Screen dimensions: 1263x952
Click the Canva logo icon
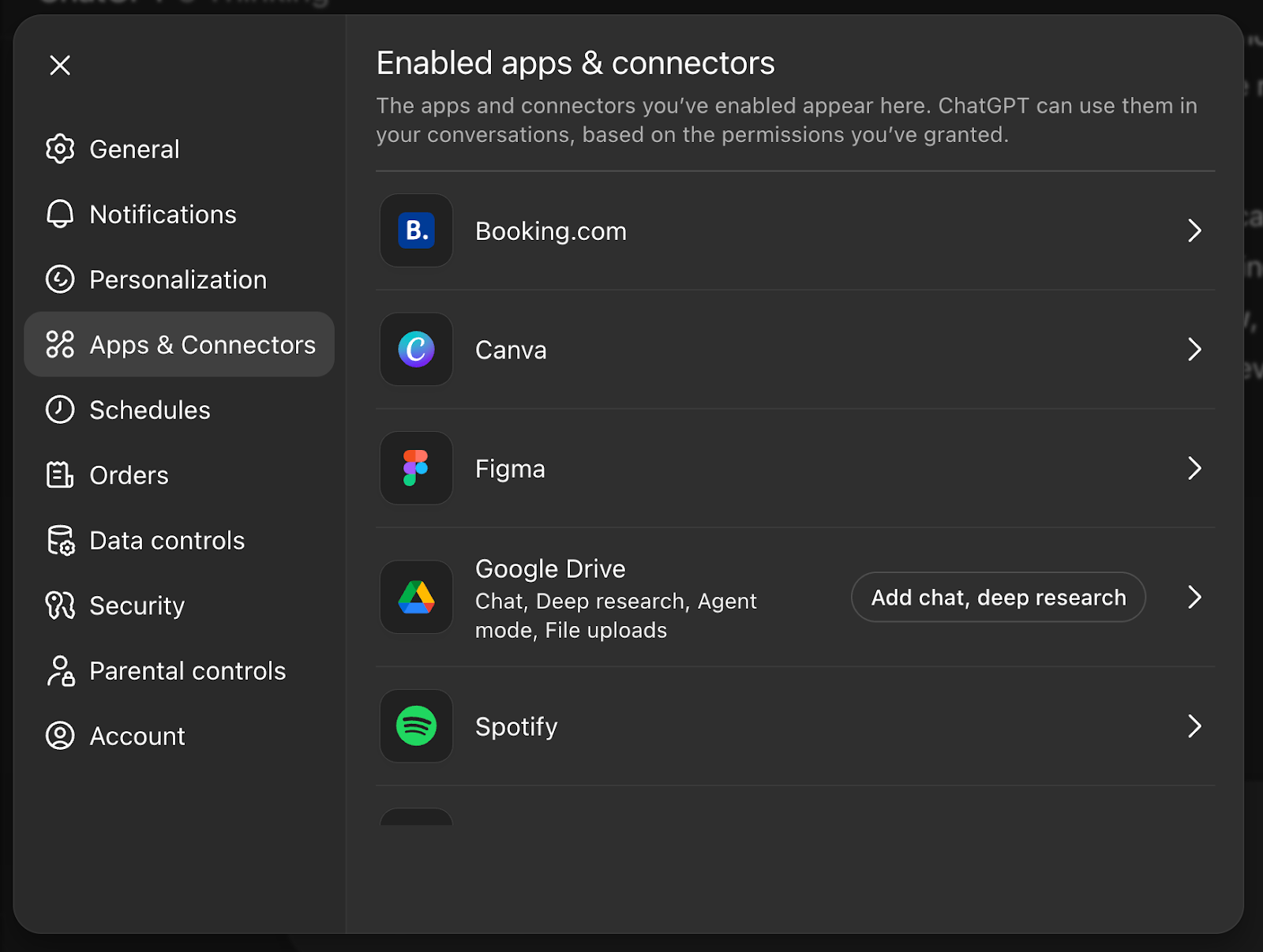pyautogui.click(x=416, y=350)
